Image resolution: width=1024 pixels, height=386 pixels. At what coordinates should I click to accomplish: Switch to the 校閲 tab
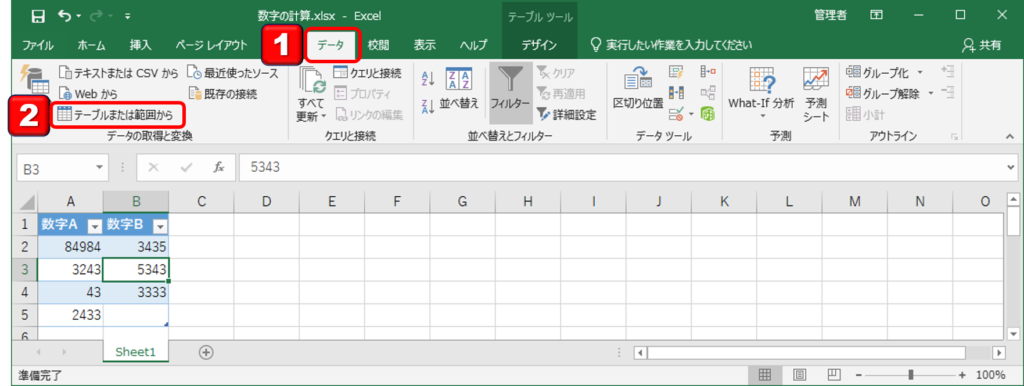[x=379, y=45]
